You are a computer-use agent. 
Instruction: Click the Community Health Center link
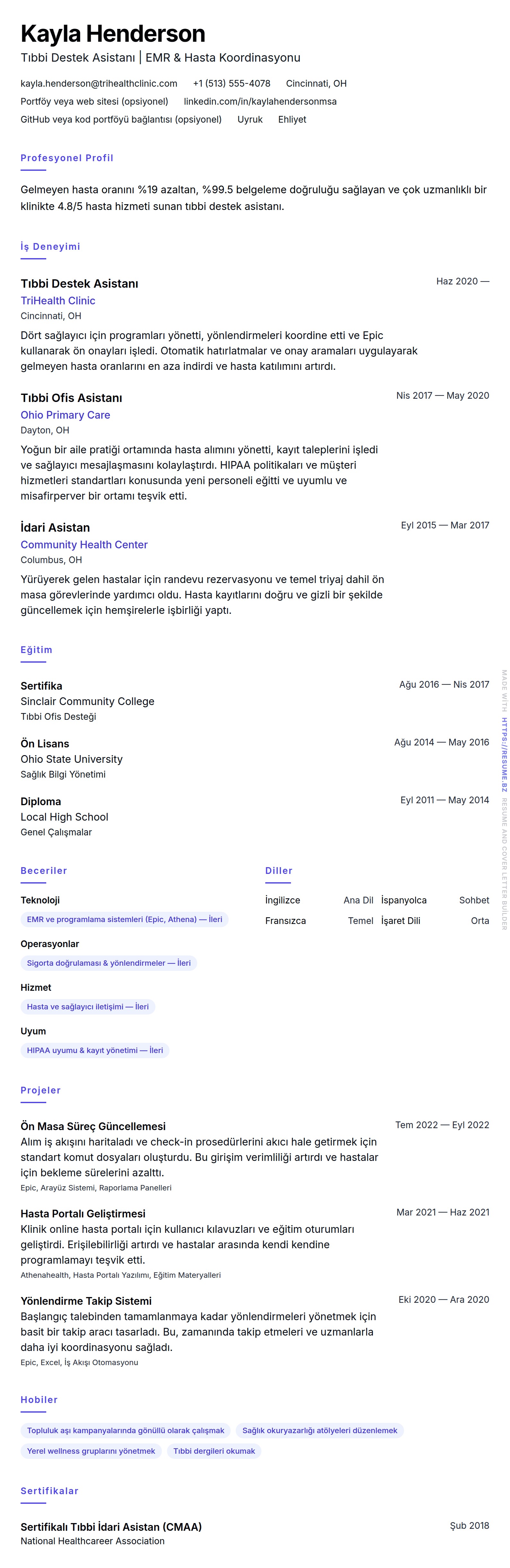(84, 545)
